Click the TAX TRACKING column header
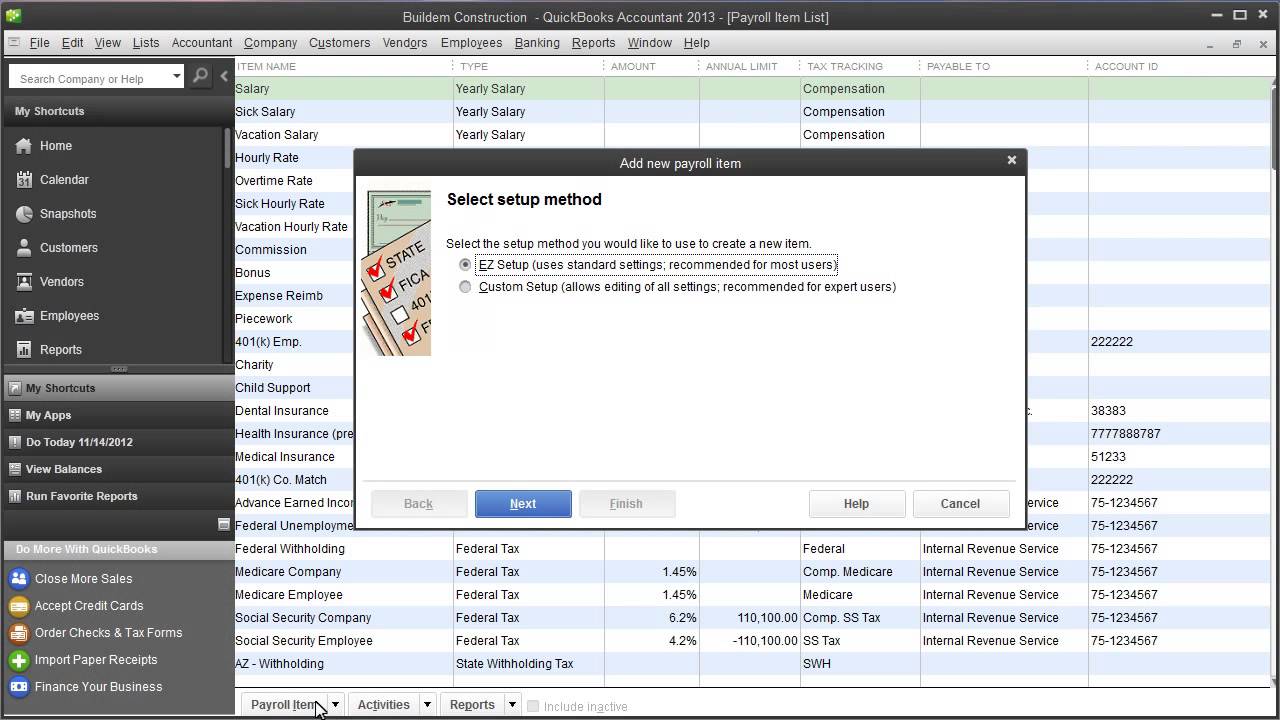 pos(859,66)
